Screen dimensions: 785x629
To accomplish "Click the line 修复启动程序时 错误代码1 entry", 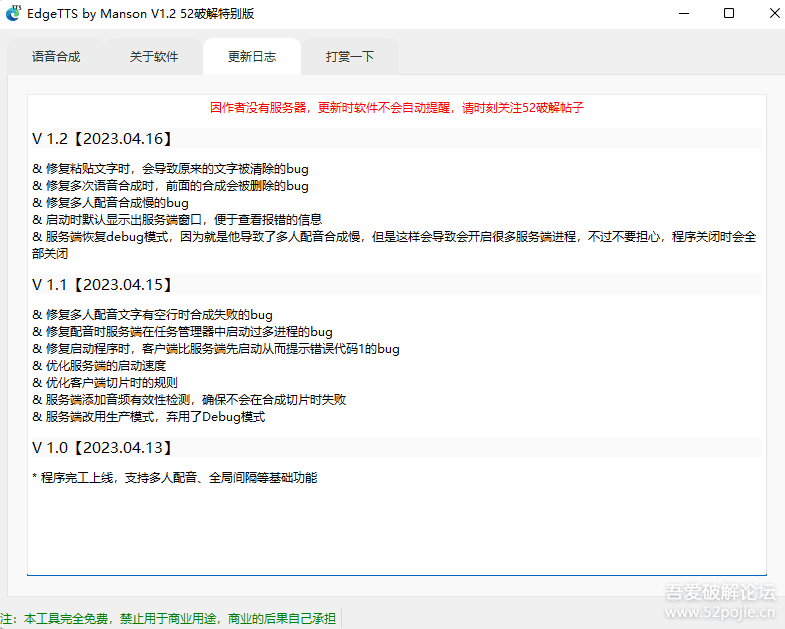I will tap(216, 349).
